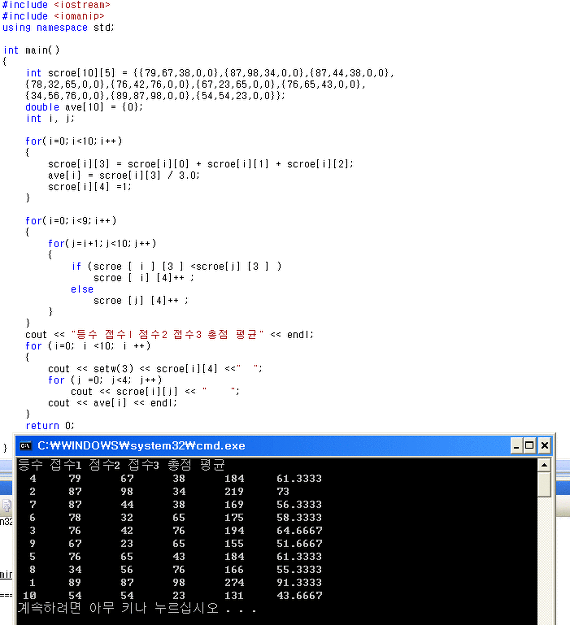The height and width of the screenshot is (625, 570).
Task: Click rank 10 in the last console row
Action: click(30, 596)
